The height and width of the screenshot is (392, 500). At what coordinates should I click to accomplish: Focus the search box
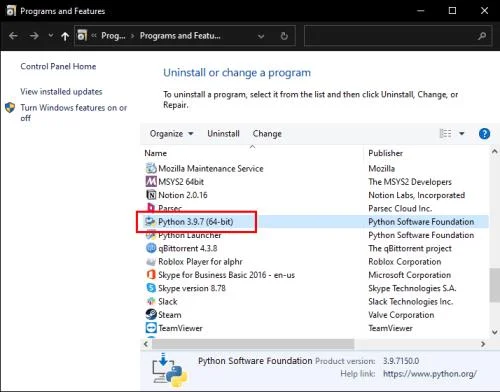tap(398, 36)
